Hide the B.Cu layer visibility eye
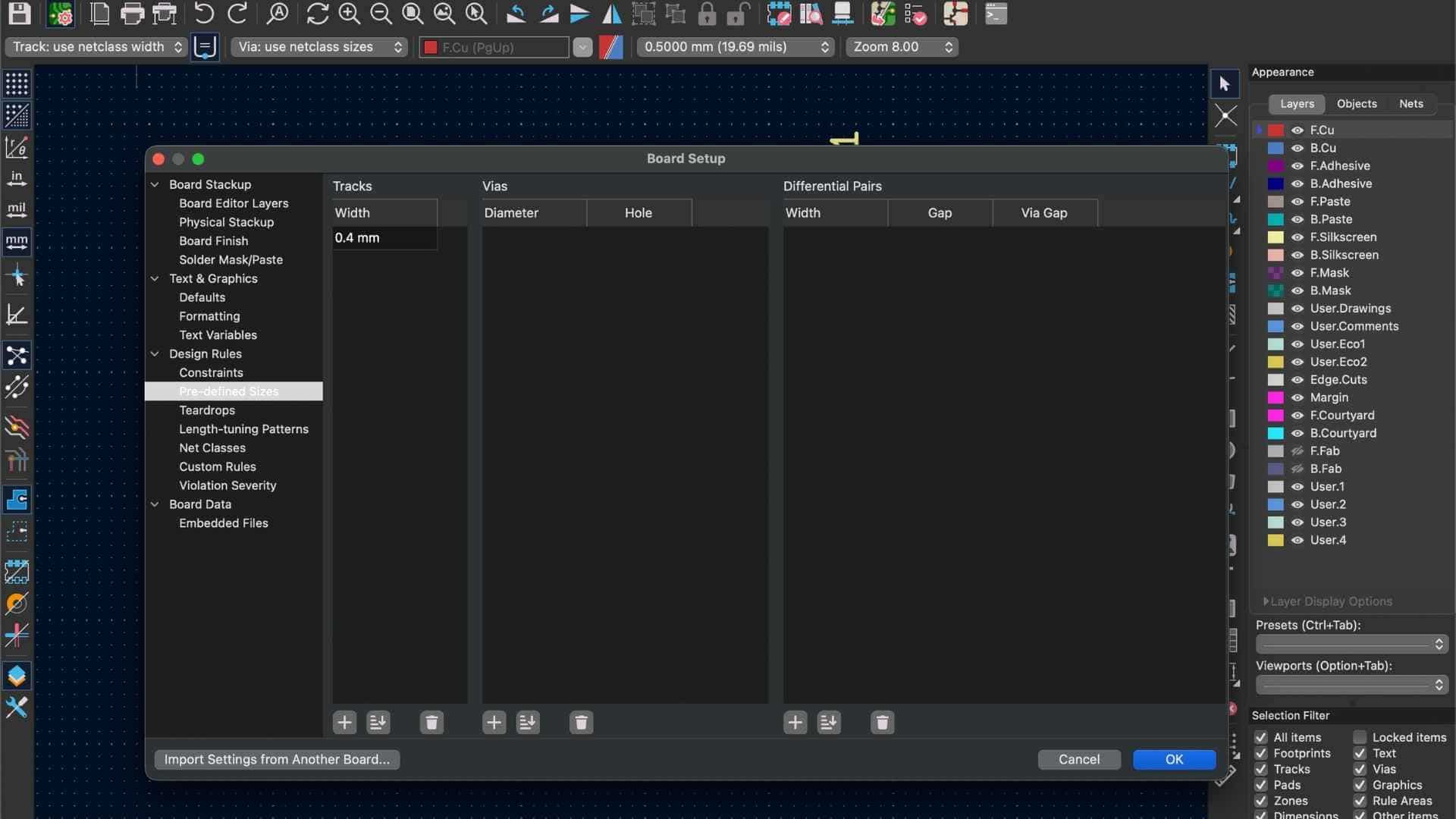This screenshot has width=1456, height=819. [x=1298, y=148]
